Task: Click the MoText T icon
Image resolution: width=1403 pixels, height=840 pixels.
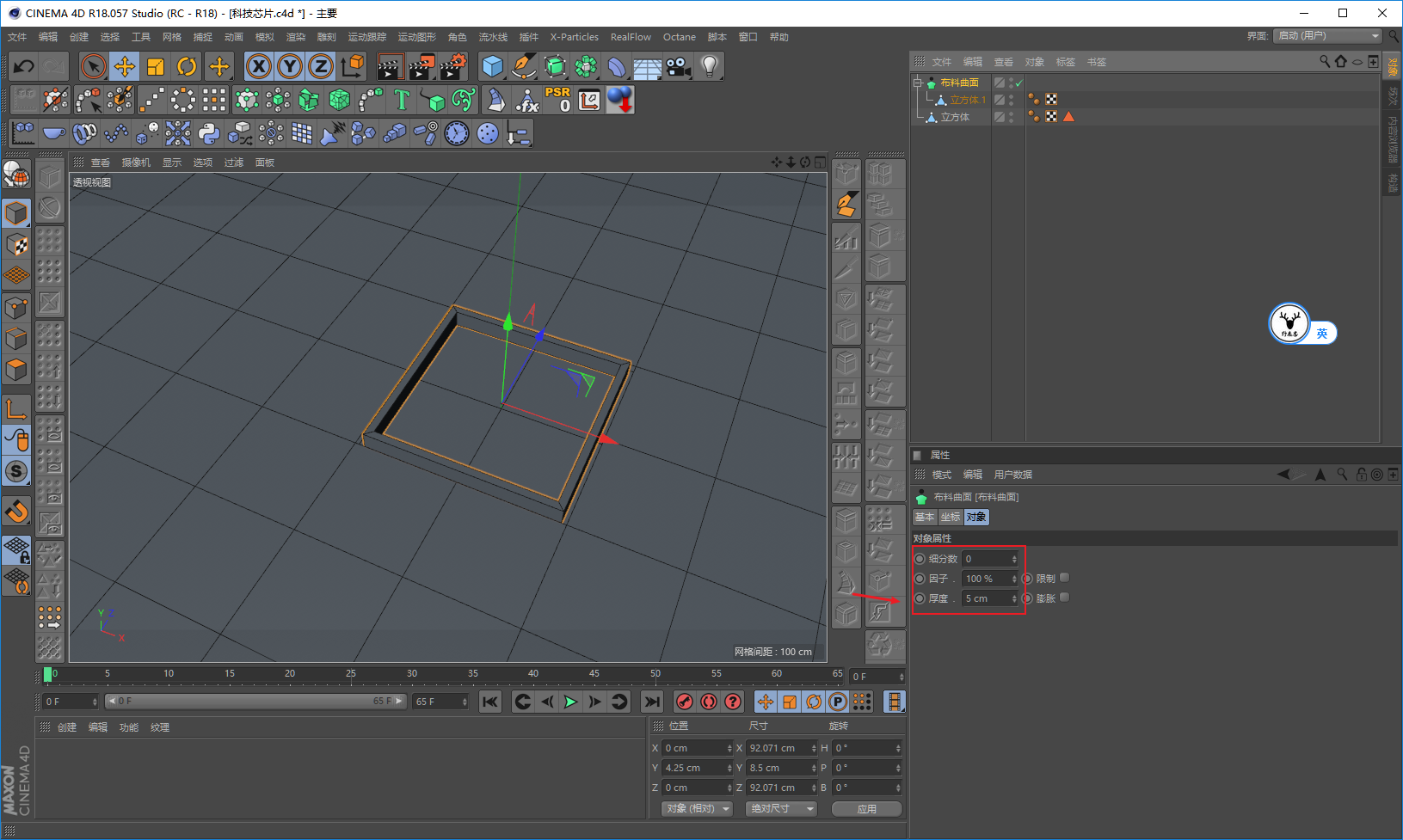Action: coord(402,100)
